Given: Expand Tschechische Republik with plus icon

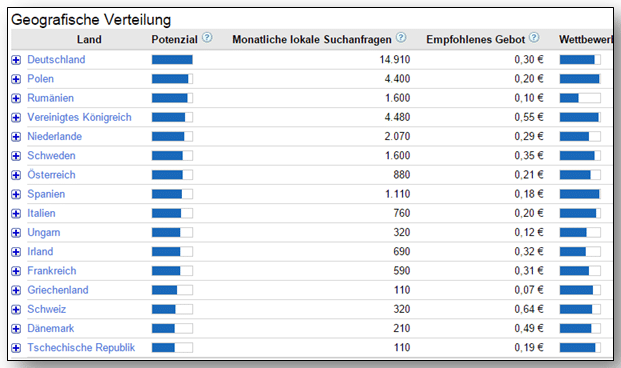Looking at the screenshot, I should click(x=16, y=348).
